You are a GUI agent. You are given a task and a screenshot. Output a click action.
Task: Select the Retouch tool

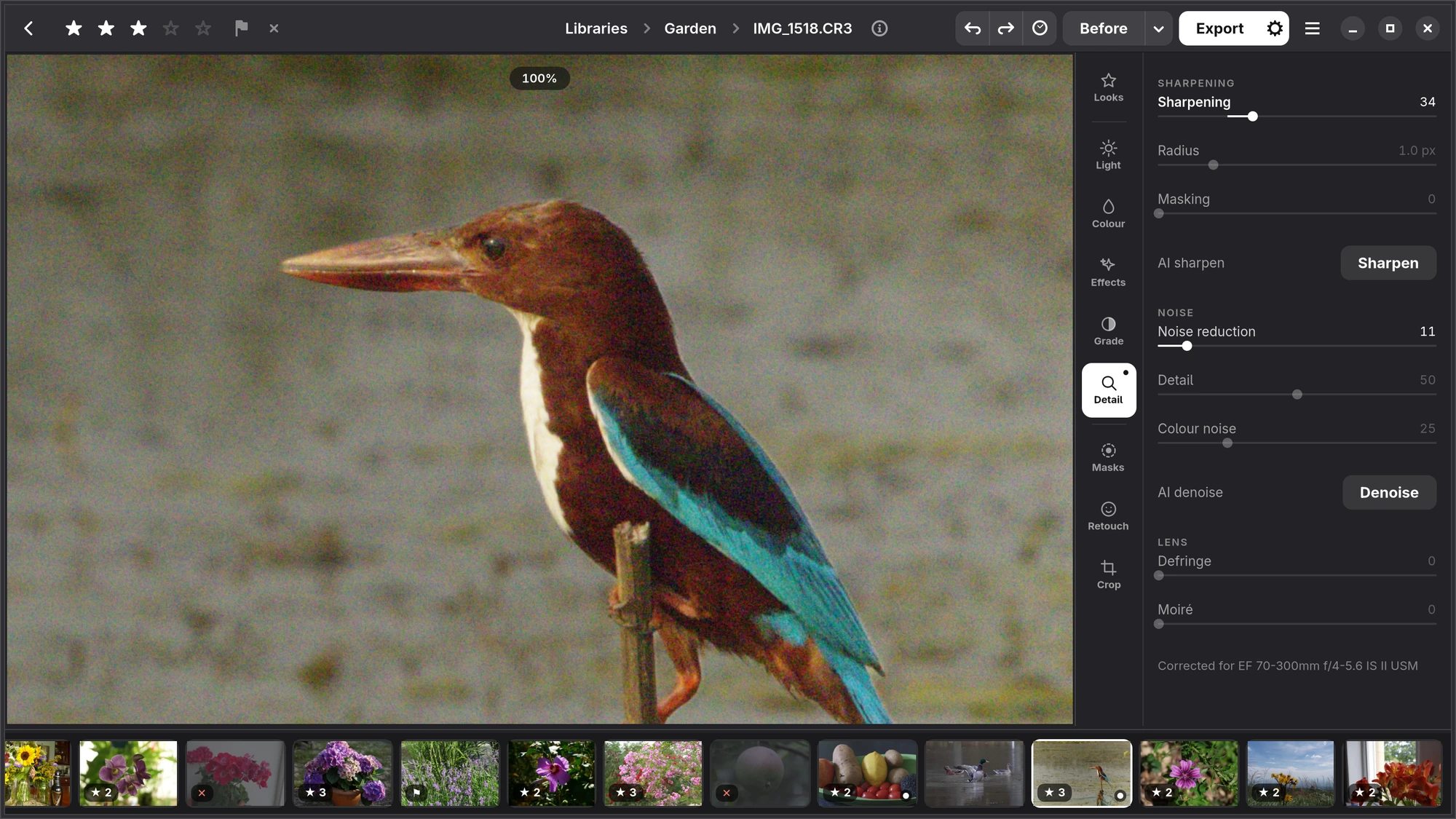point(1108,516)
